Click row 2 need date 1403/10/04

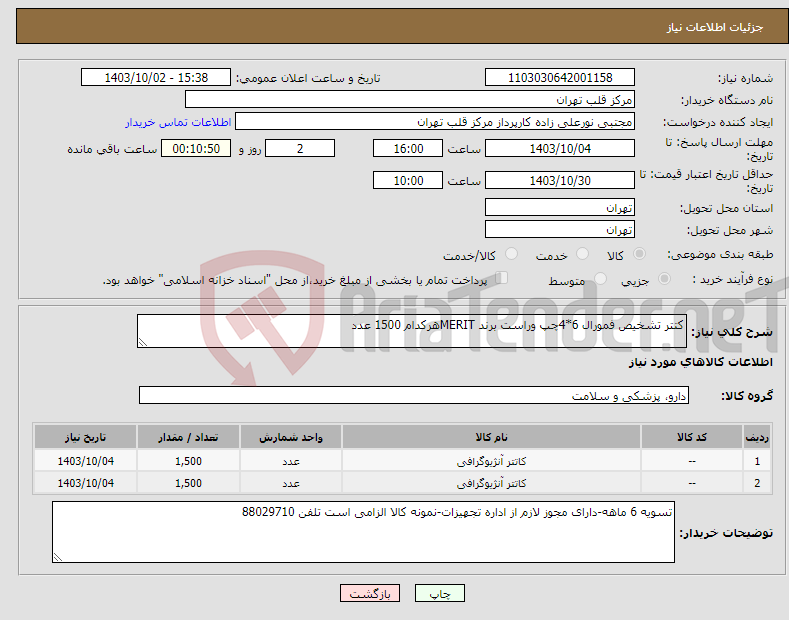(x=86, y=483)
